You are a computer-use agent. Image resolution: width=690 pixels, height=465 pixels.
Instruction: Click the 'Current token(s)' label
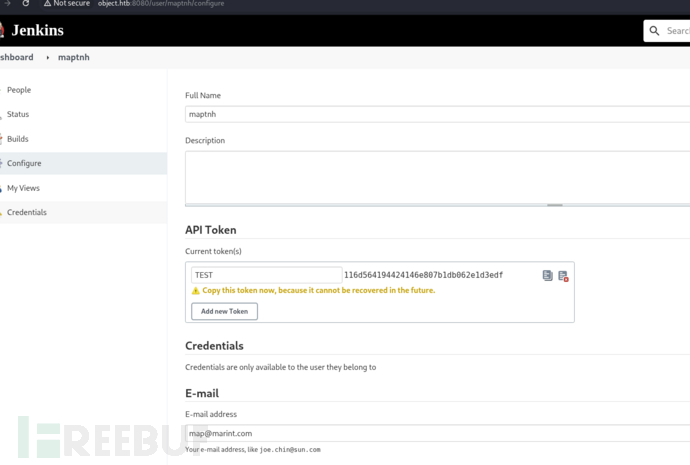coord(213,251)
